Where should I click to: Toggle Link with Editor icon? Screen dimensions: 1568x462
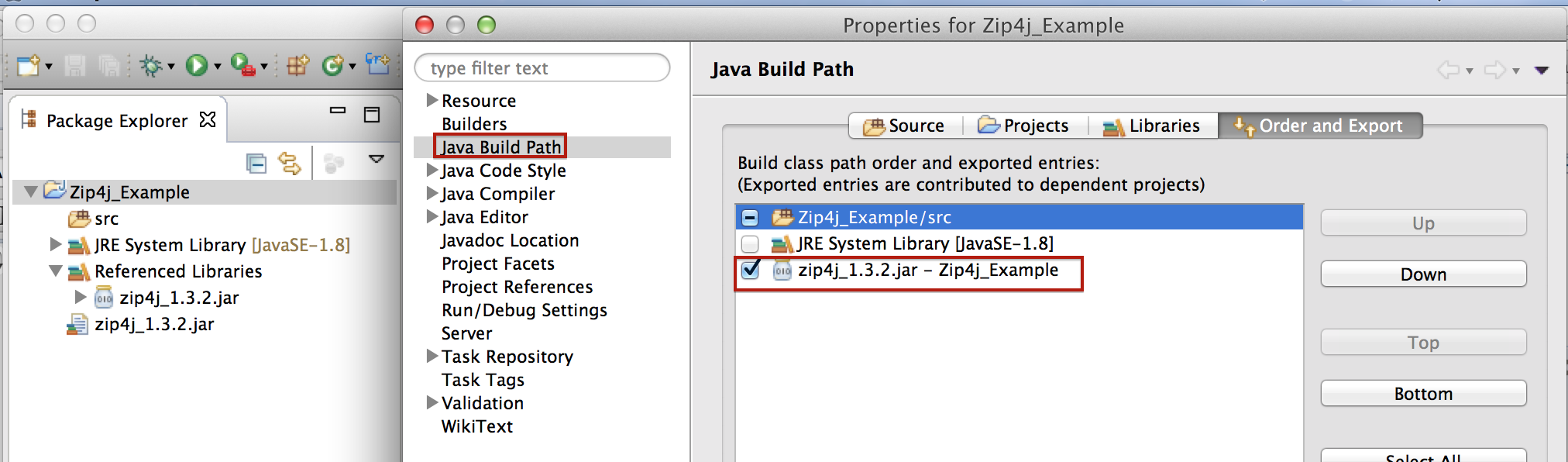coord(290,164)
